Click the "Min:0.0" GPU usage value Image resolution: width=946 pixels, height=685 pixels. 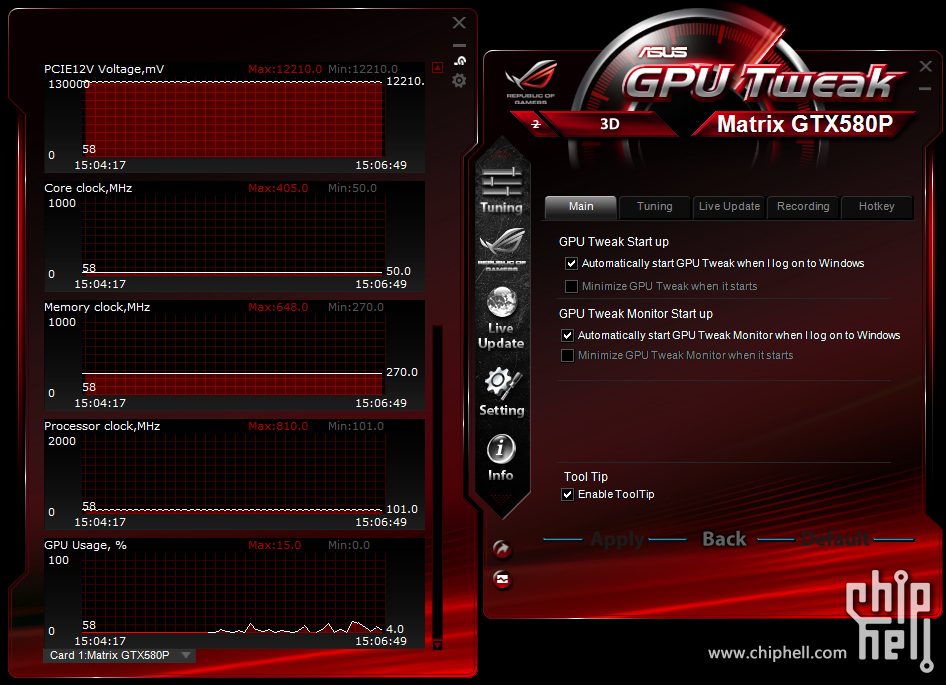click(x=349, y=545)
